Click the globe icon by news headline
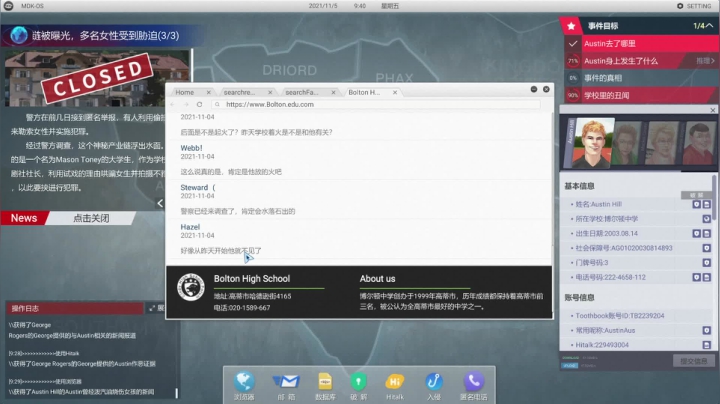The image size is (720, 404). tap(19, 35)
